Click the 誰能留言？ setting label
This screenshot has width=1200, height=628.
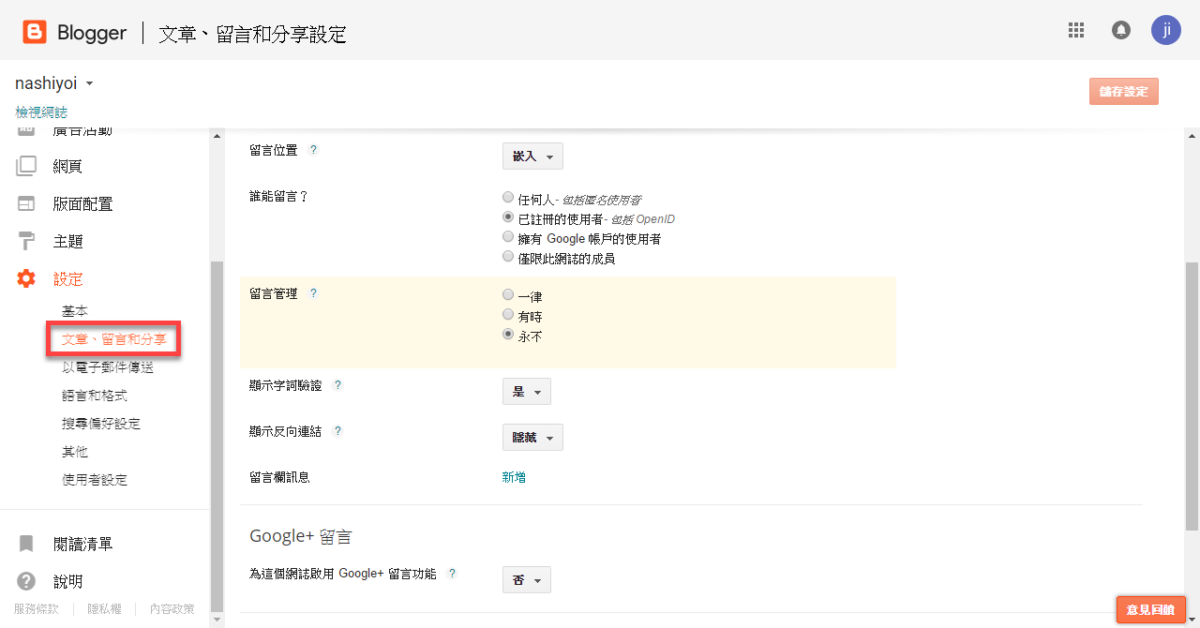(x=278, y=196)
